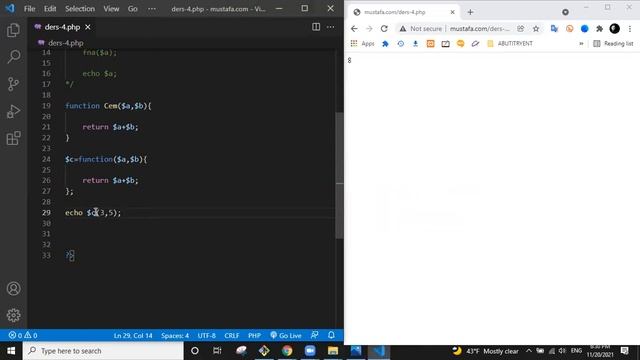Bookmark this page with the star
640x360 pixels.
536,29
